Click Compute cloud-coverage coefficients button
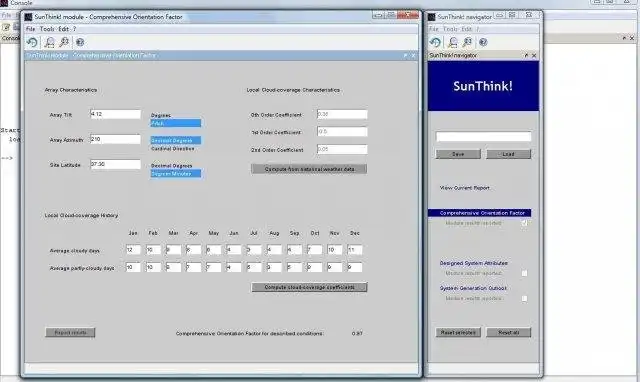 pos(309,287)
